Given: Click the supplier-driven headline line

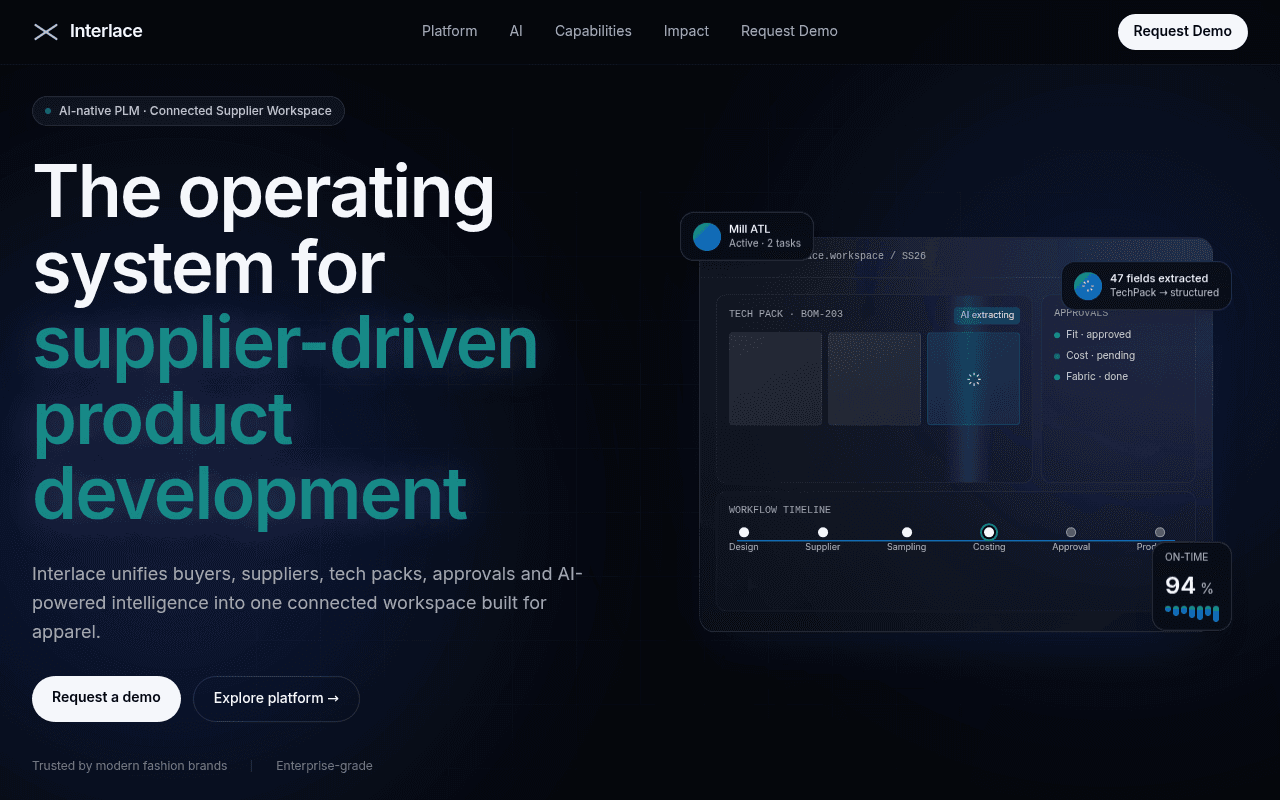Looking at the screenshot, I should 286,343.
